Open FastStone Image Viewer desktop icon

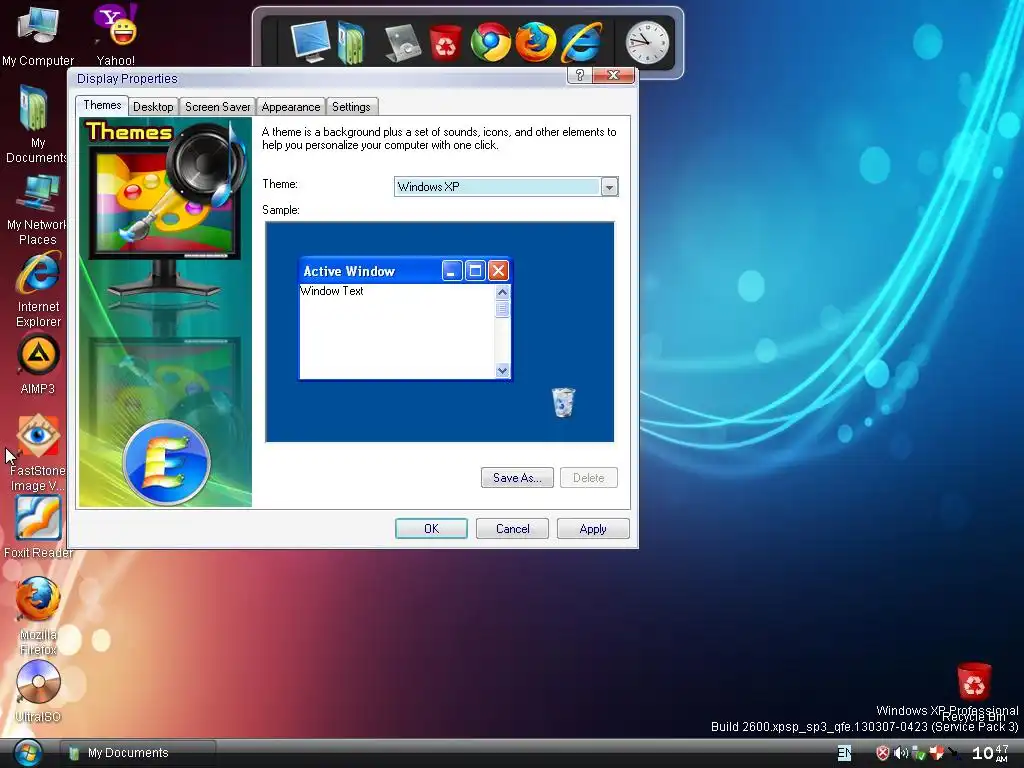(x=38, y=453)
